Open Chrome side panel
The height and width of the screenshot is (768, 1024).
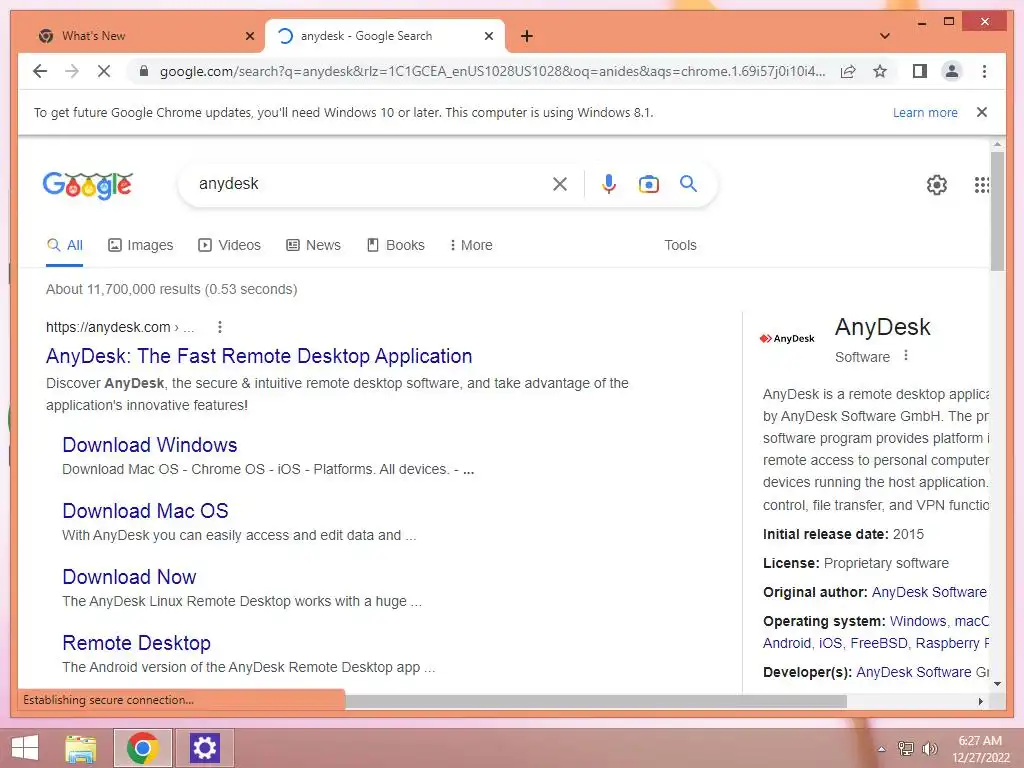pos(920,71)
